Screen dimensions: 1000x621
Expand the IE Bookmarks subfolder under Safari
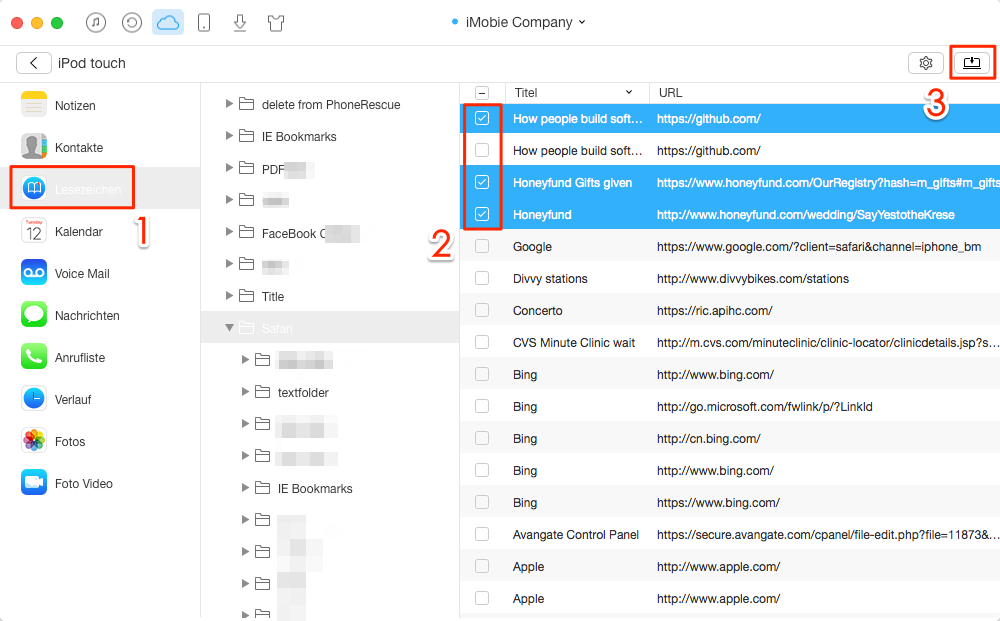coord(245,488)
